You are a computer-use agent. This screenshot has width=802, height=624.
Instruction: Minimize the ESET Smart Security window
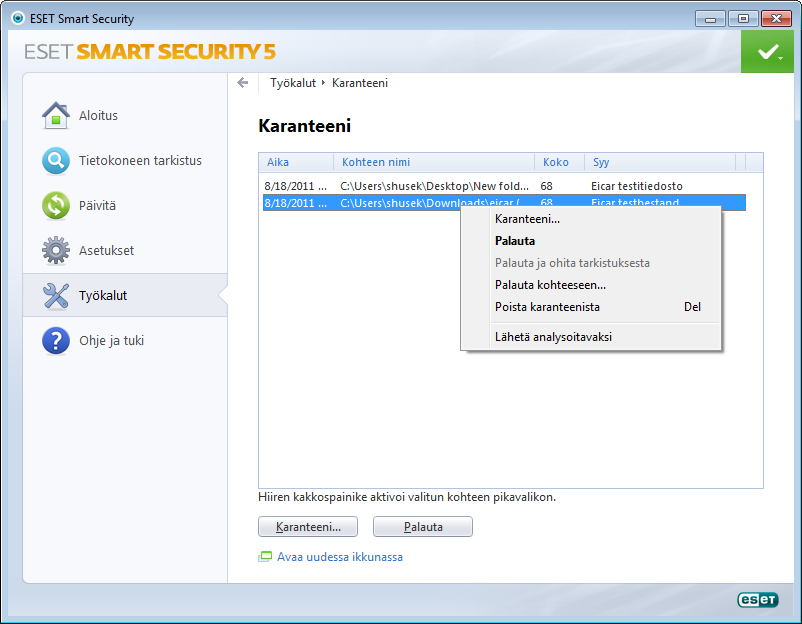(710, 19)
